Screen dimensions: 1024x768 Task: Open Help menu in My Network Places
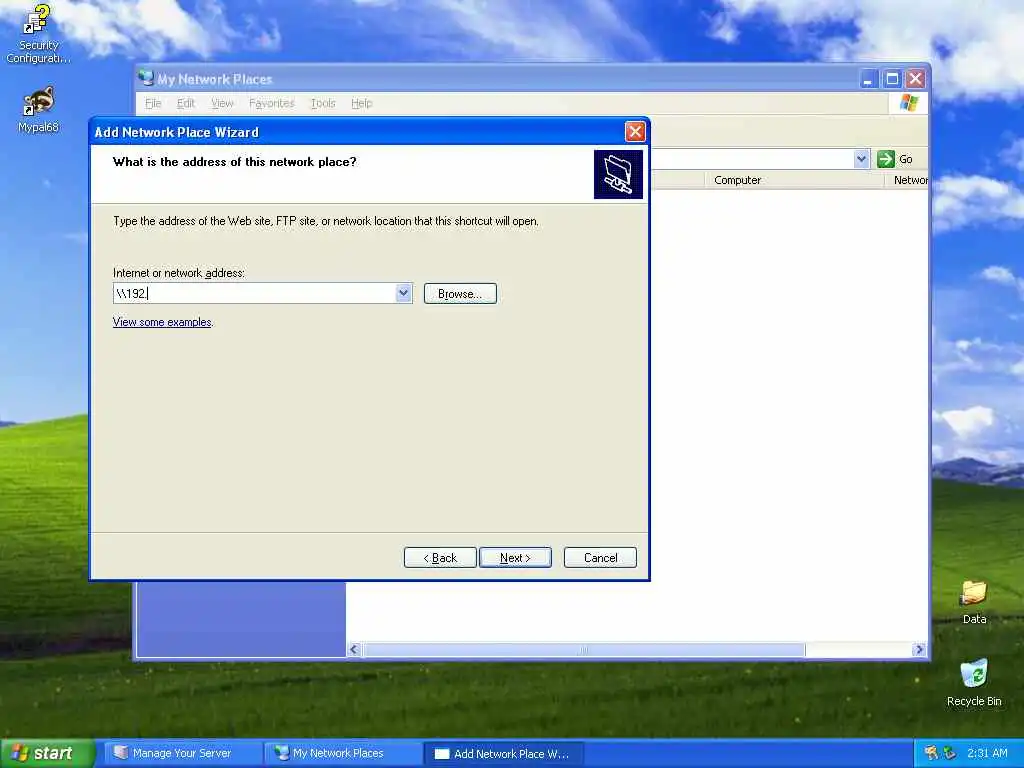(x=361, y=103)
